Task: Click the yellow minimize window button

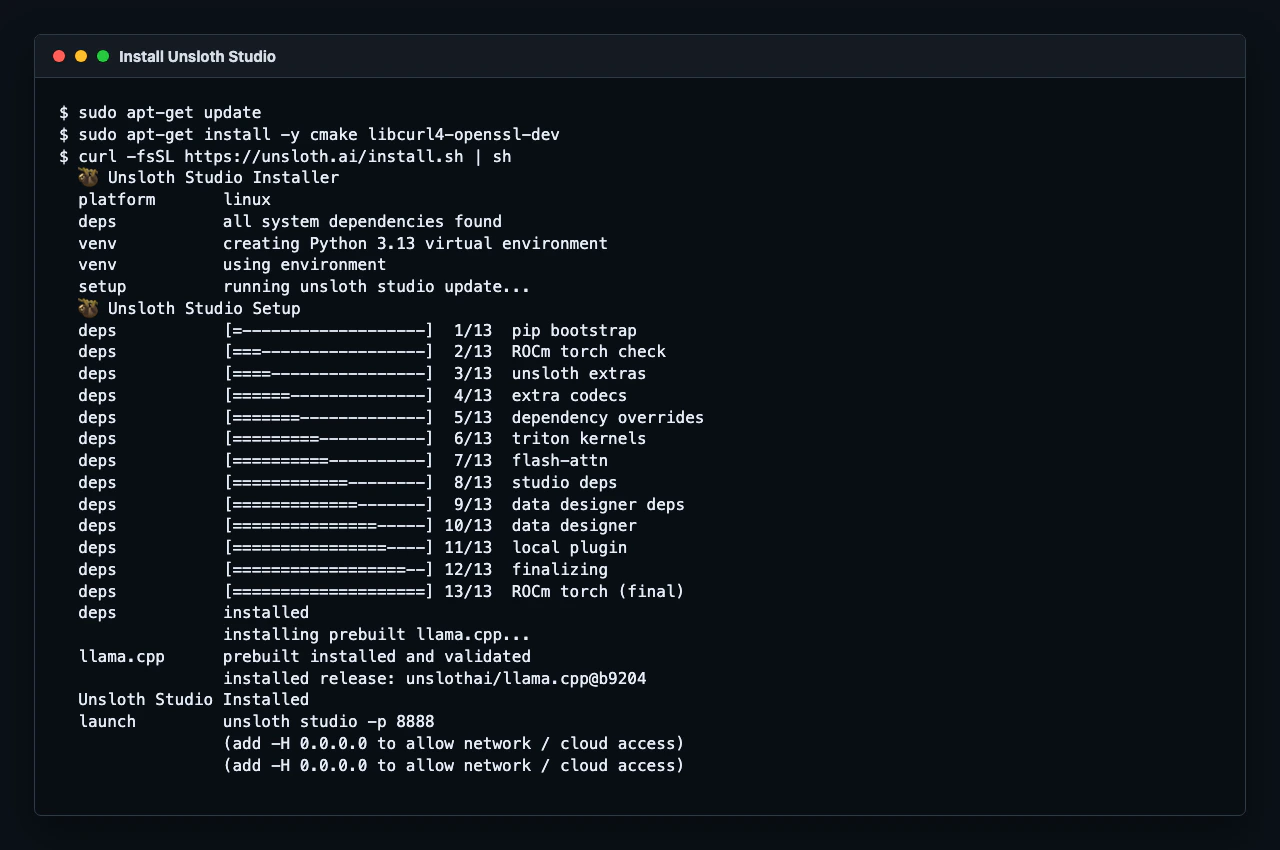Action: 81,57
